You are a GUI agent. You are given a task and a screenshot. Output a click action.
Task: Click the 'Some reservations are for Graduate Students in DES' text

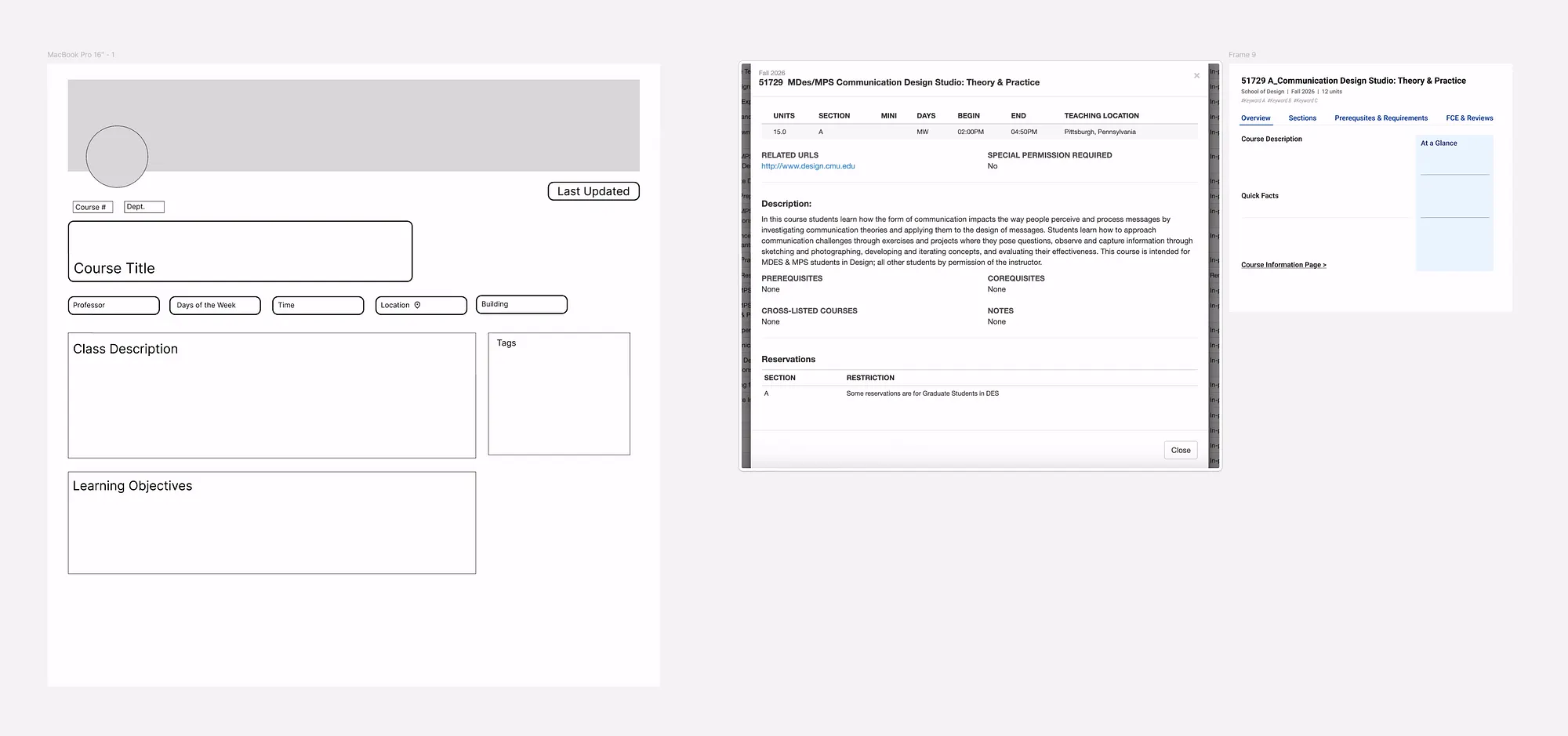tap(922, 393)
